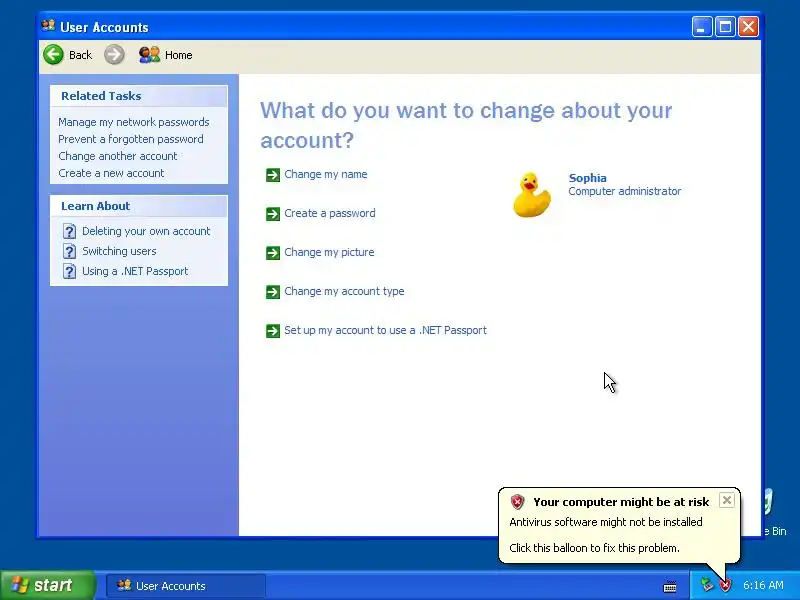This screenshot has height=600, width=800.
Task: Click the gray Forward arrow icon
Action: pyautogui.click(x=114, y=55)
